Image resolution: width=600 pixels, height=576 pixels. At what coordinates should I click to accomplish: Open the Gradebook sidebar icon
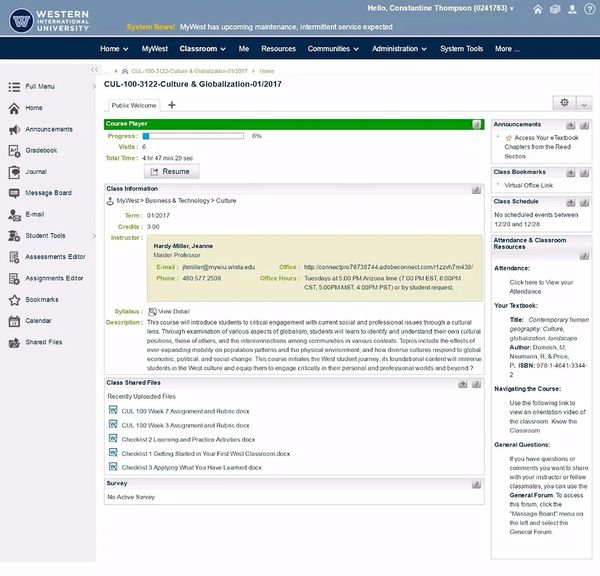click(x=14, y=151)
